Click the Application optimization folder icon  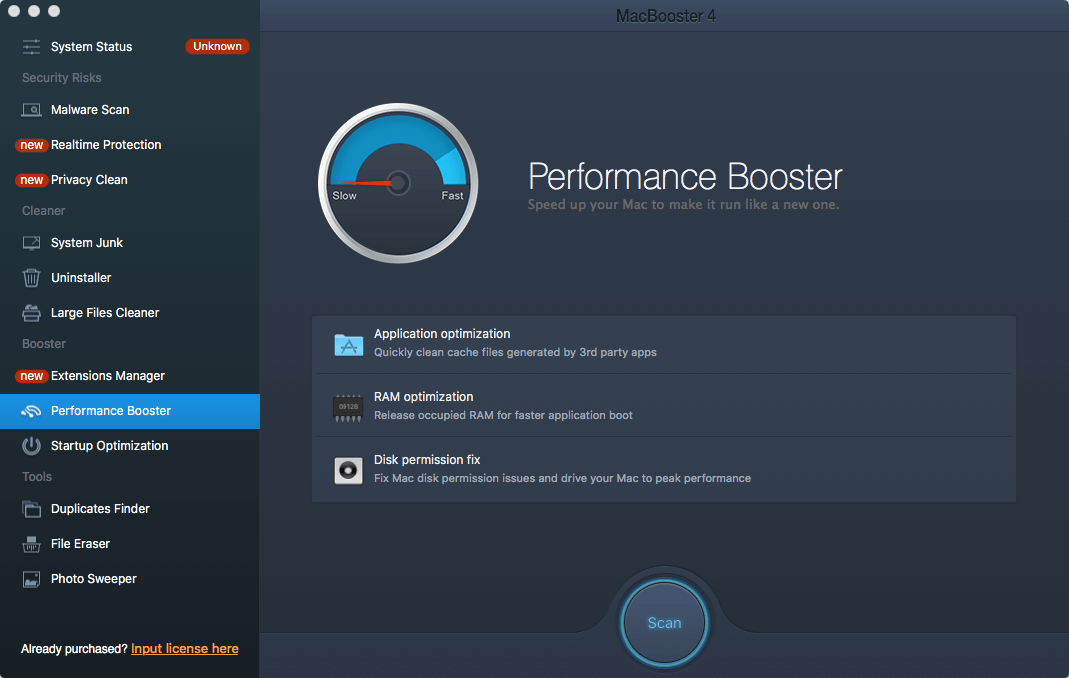[x=348, y=344]
